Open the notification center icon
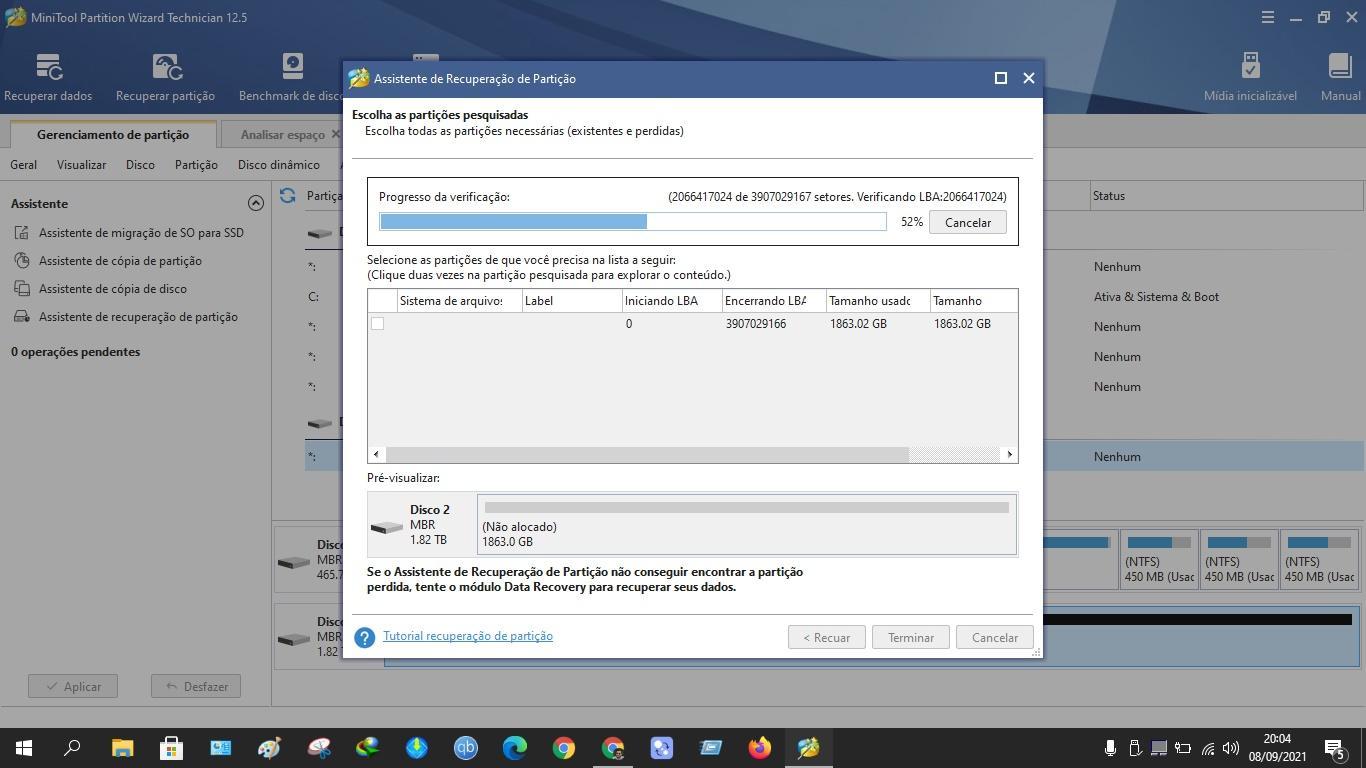 pos(1335,748)
